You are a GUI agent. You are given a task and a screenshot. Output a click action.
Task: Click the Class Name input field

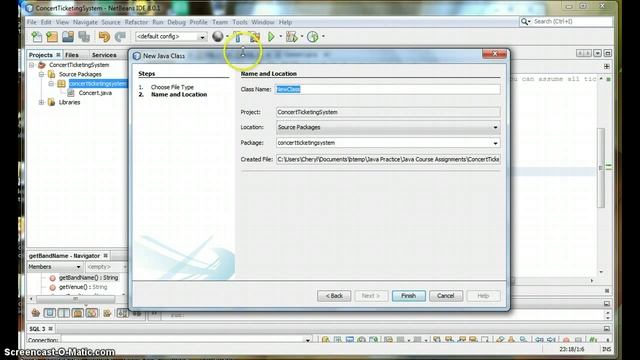coord(388,89)
